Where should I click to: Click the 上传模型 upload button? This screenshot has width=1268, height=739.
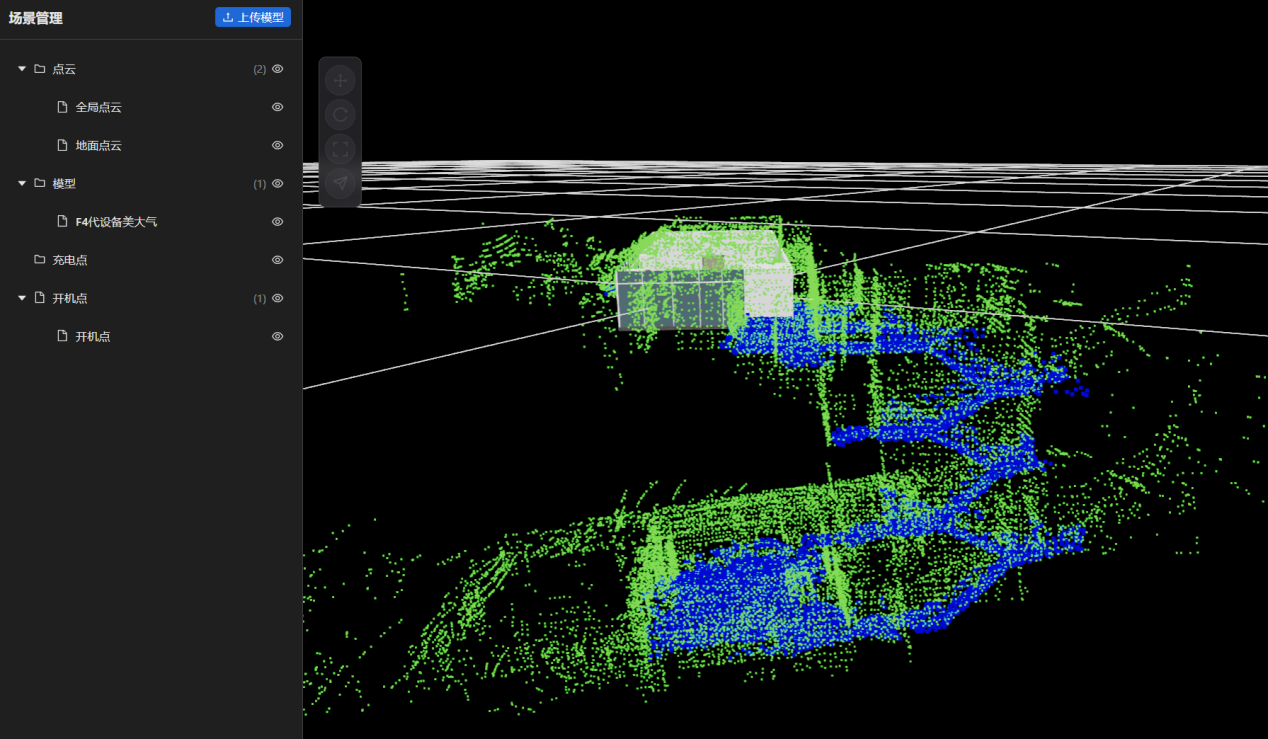pos(253,17)
